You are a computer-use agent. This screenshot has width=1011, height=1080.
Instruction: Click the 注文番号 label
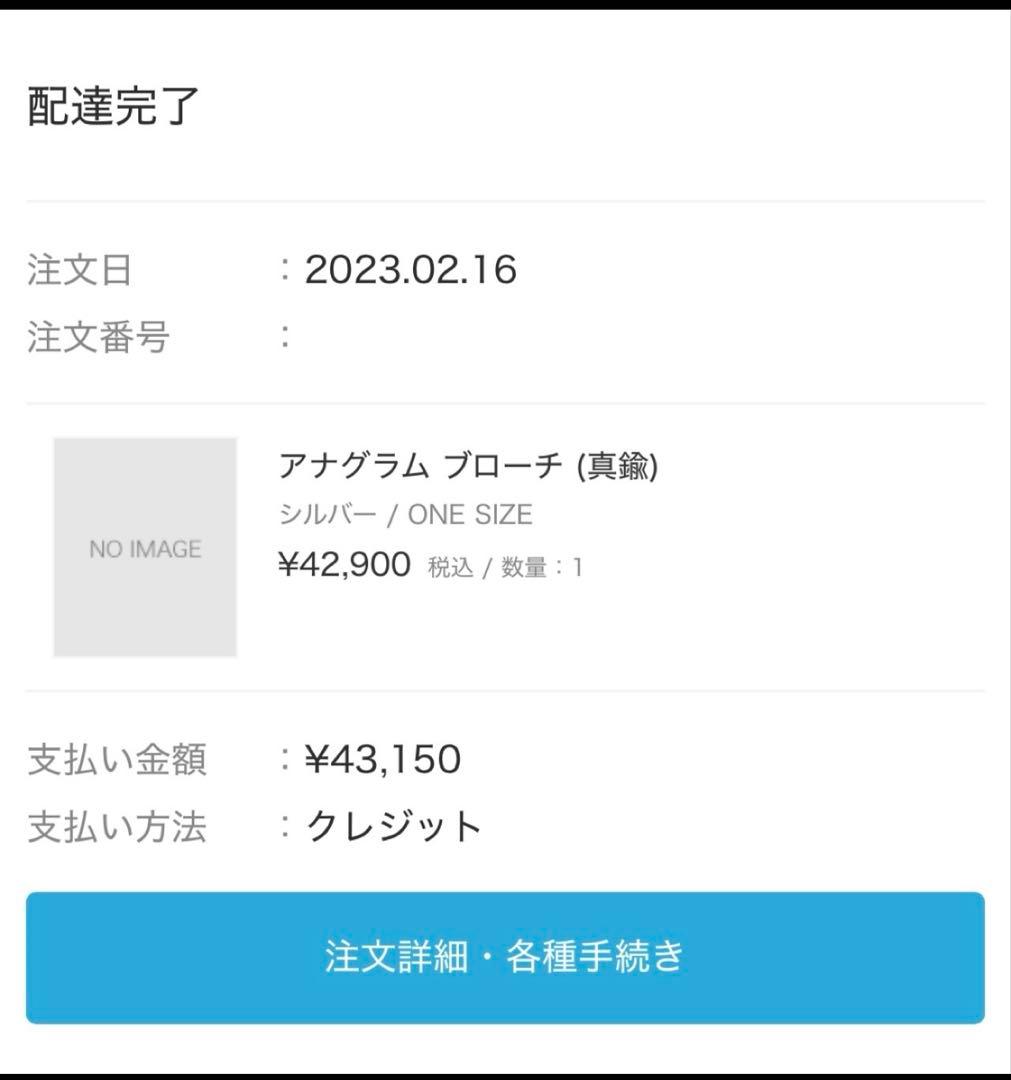pyautogui.click(x=98, y=338)
